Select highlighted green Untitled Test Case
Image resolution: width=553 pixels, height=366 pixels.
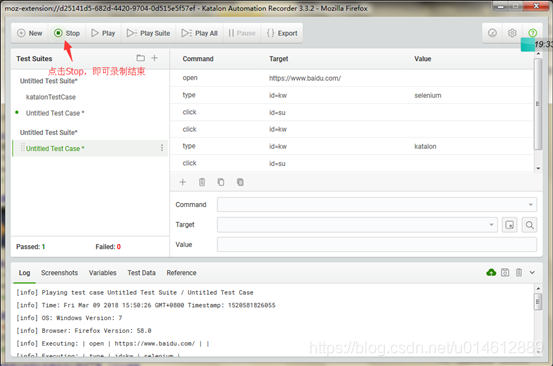pos(55,148)
